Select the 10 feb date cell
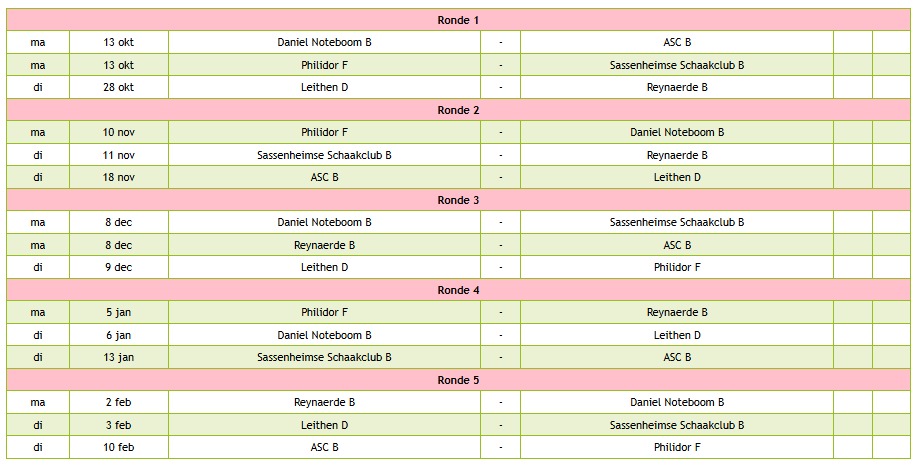 [118, 447]
